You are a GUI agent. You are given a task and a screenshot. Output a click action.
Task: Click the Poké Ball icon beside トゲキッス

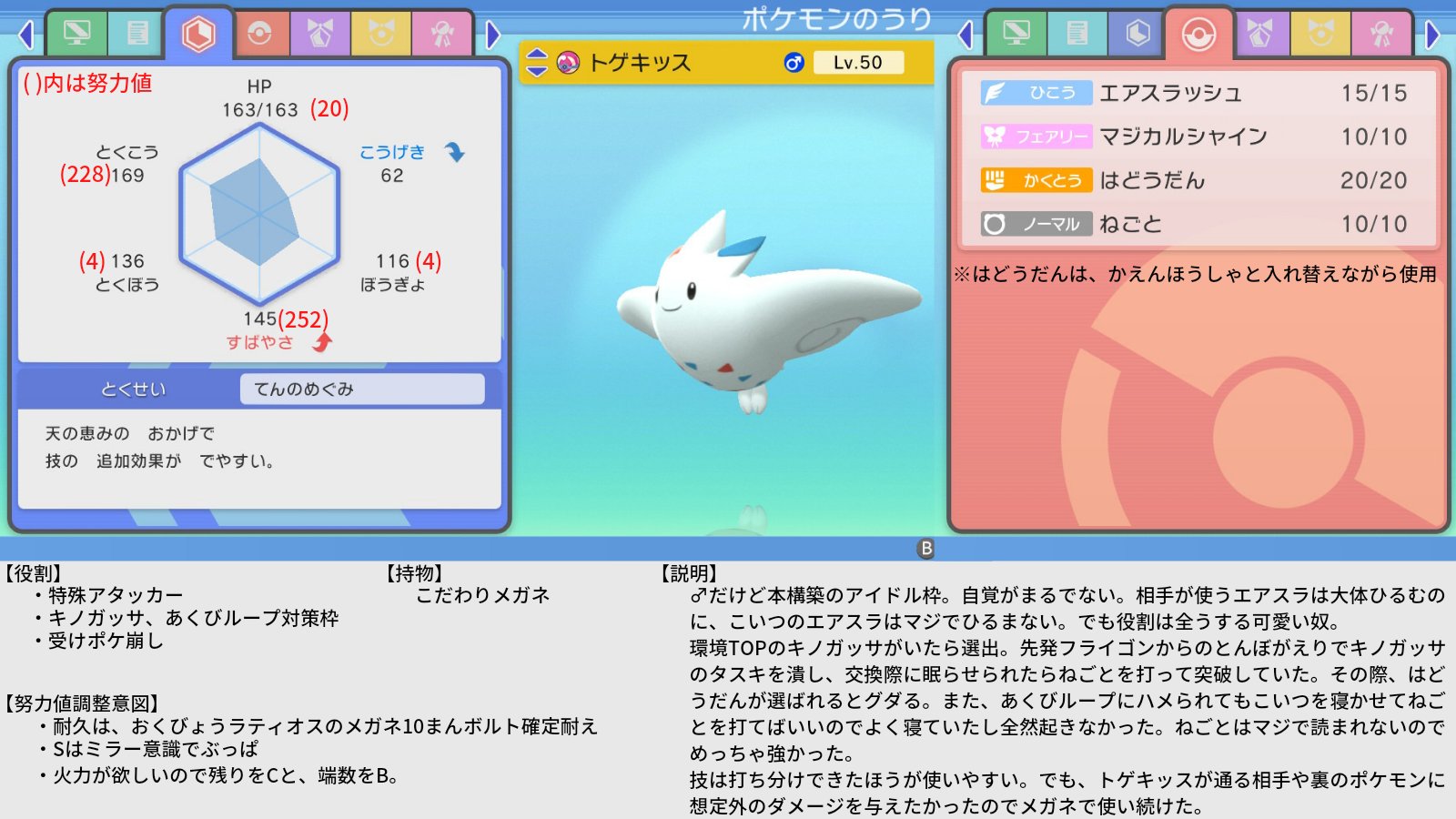[x=568, y=62]
